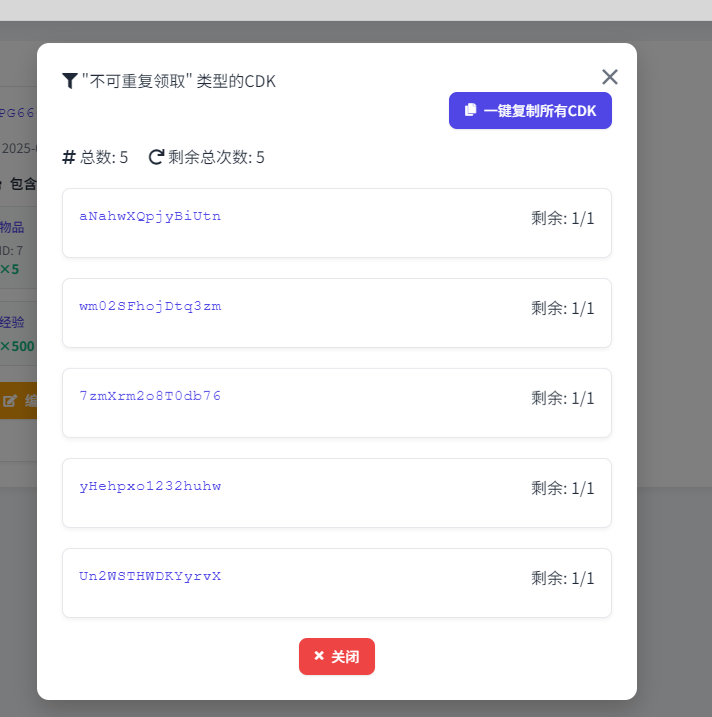Select CDK code Un2WSTHWDKYyrvX
712x717 pixels.
pos(150,576)
